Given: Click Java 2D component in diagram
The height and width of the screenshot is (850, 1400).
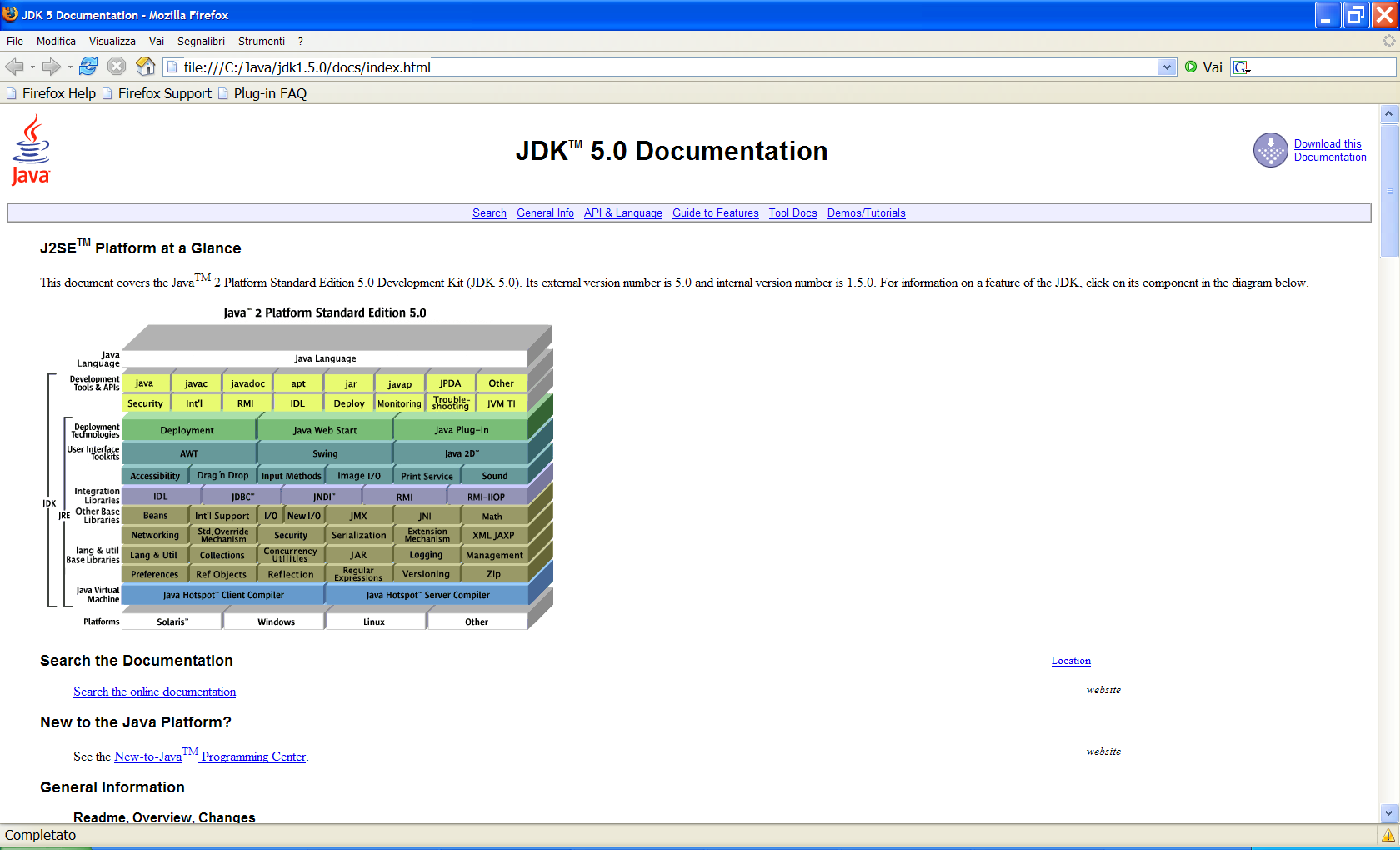Looking at the screenshot, I should (x=462, y=453).
